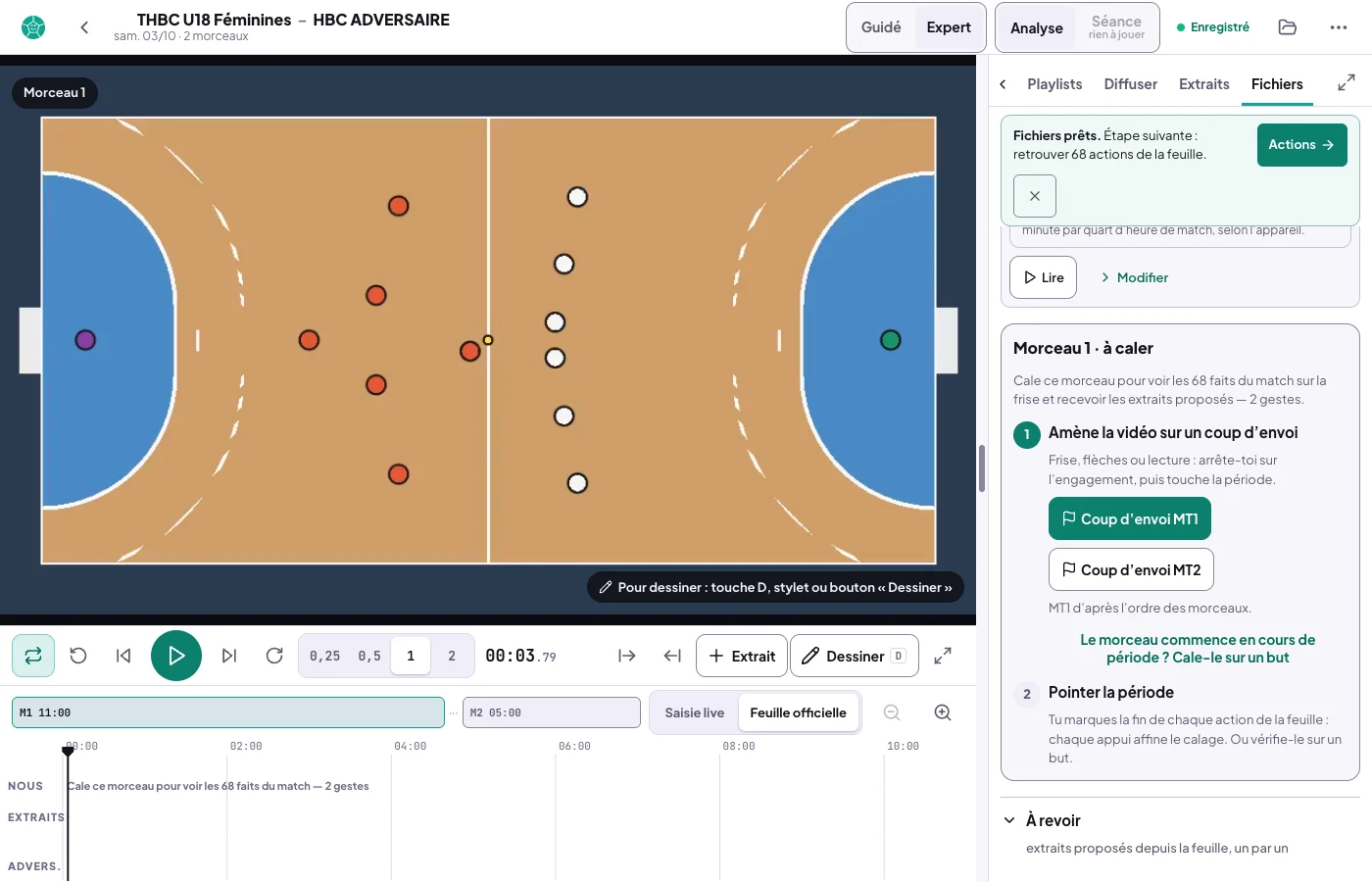The width and height of the screenshot is (1372, 882).
Task: Open the Playlists tab
Action: point(1054,84)
